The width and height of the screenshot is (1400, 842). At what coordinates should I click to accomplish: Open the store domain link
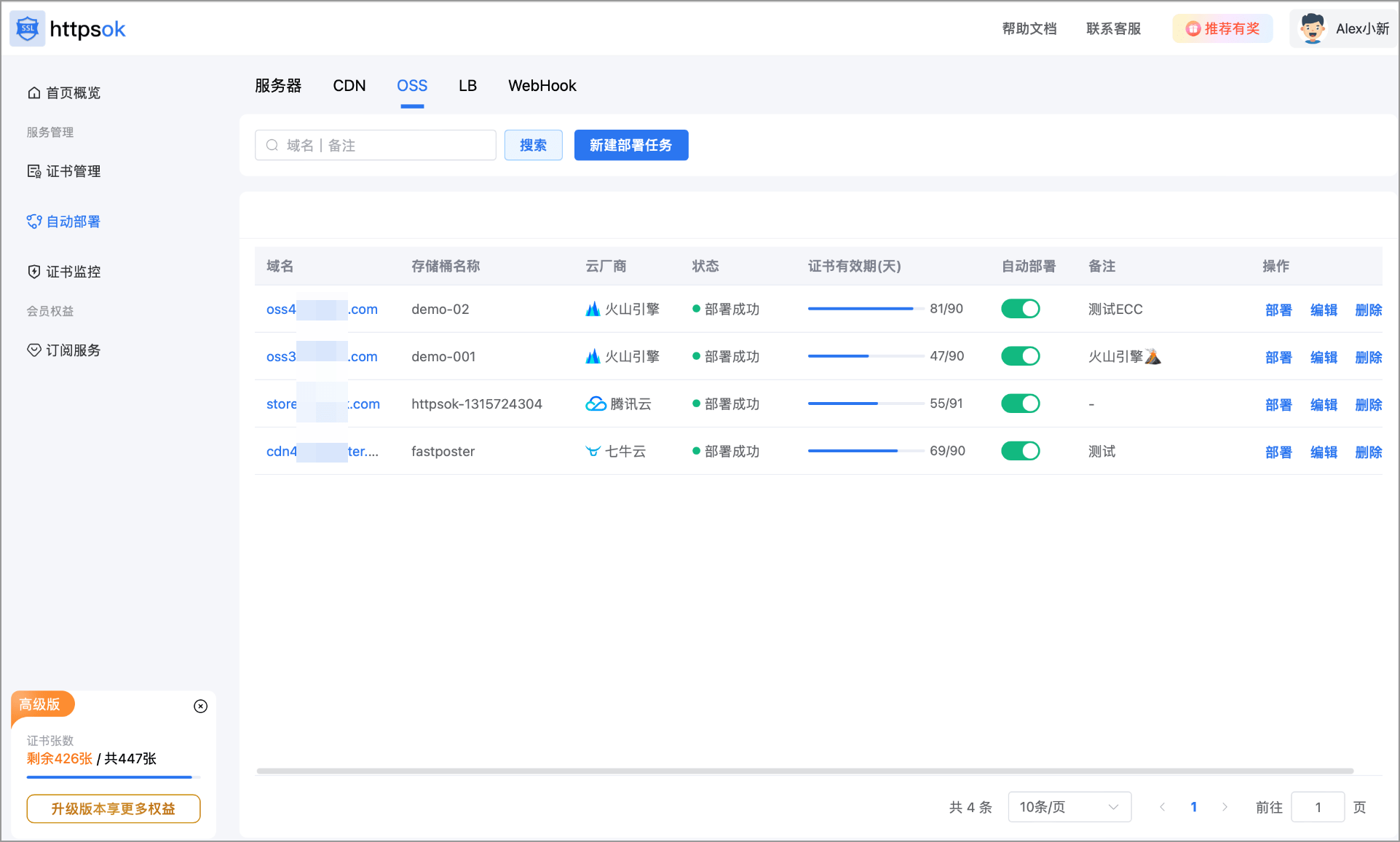click(323, 404)
